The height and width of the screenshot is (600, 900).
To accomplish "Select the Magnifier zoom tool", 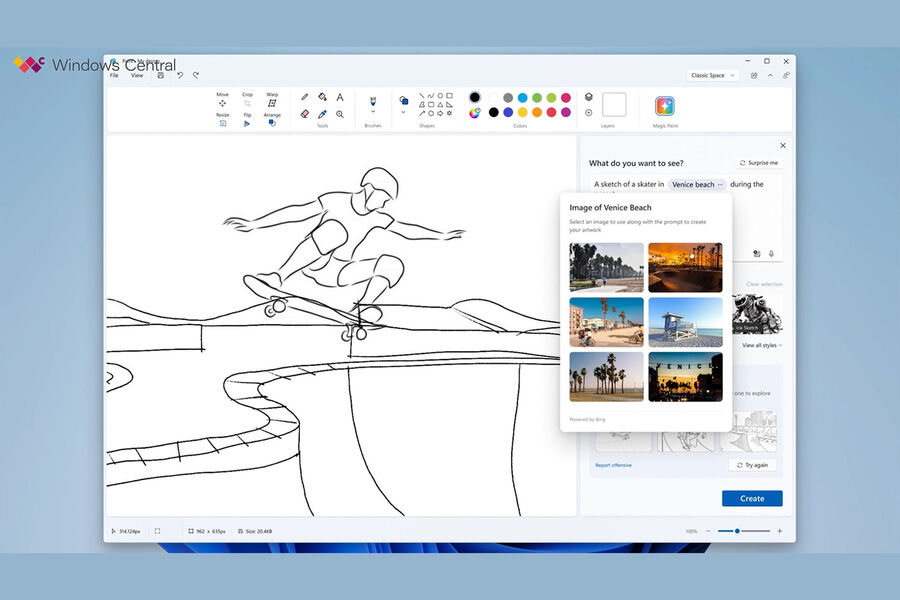I will (x=340, y=114).
